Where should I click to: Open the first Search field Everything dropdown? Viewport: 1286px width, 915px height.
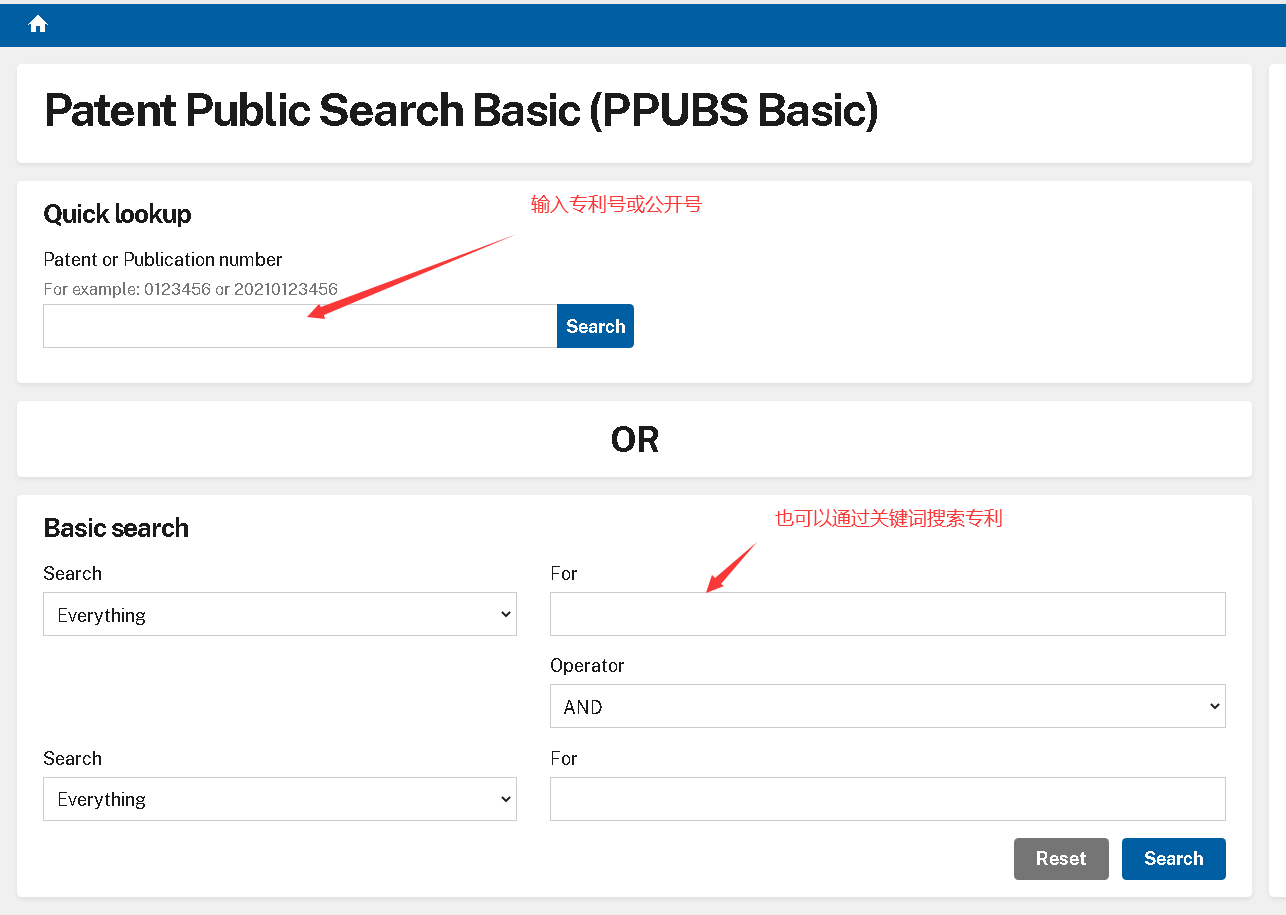[279, 614]
